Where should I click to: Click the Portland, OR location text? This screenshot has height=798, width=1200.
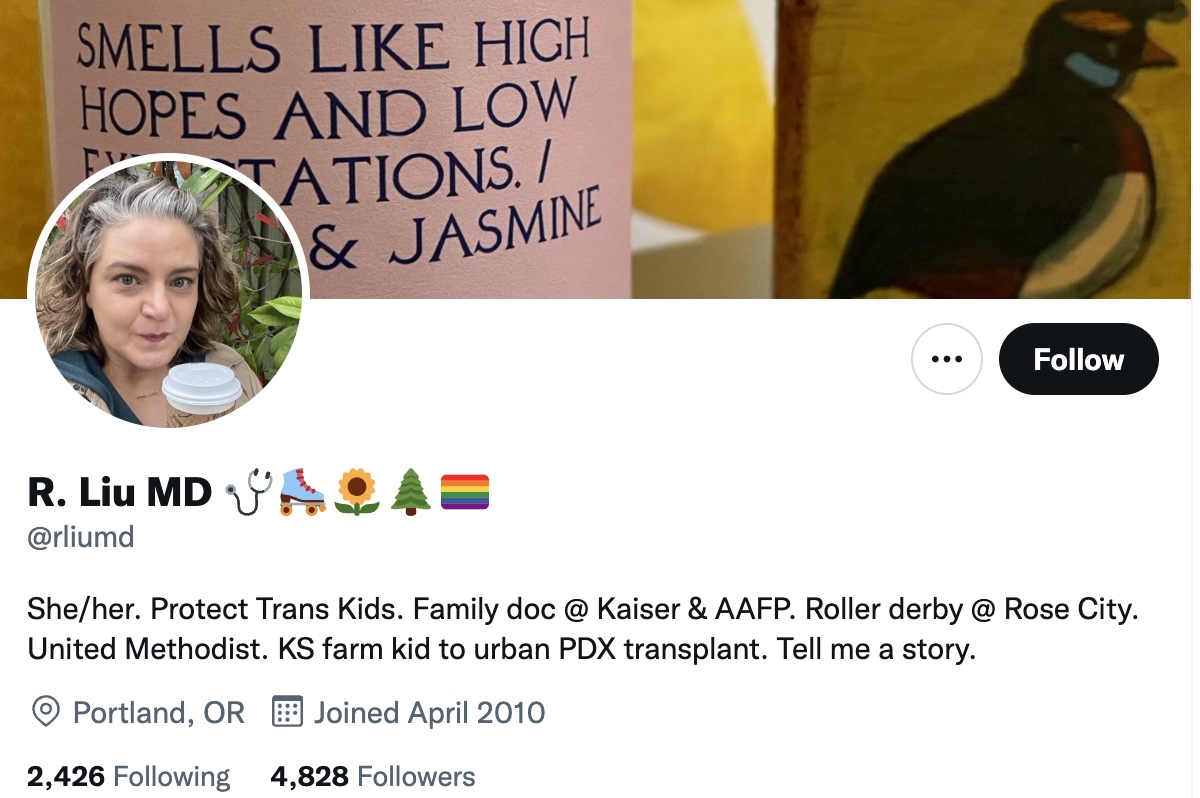coord(159,712)
